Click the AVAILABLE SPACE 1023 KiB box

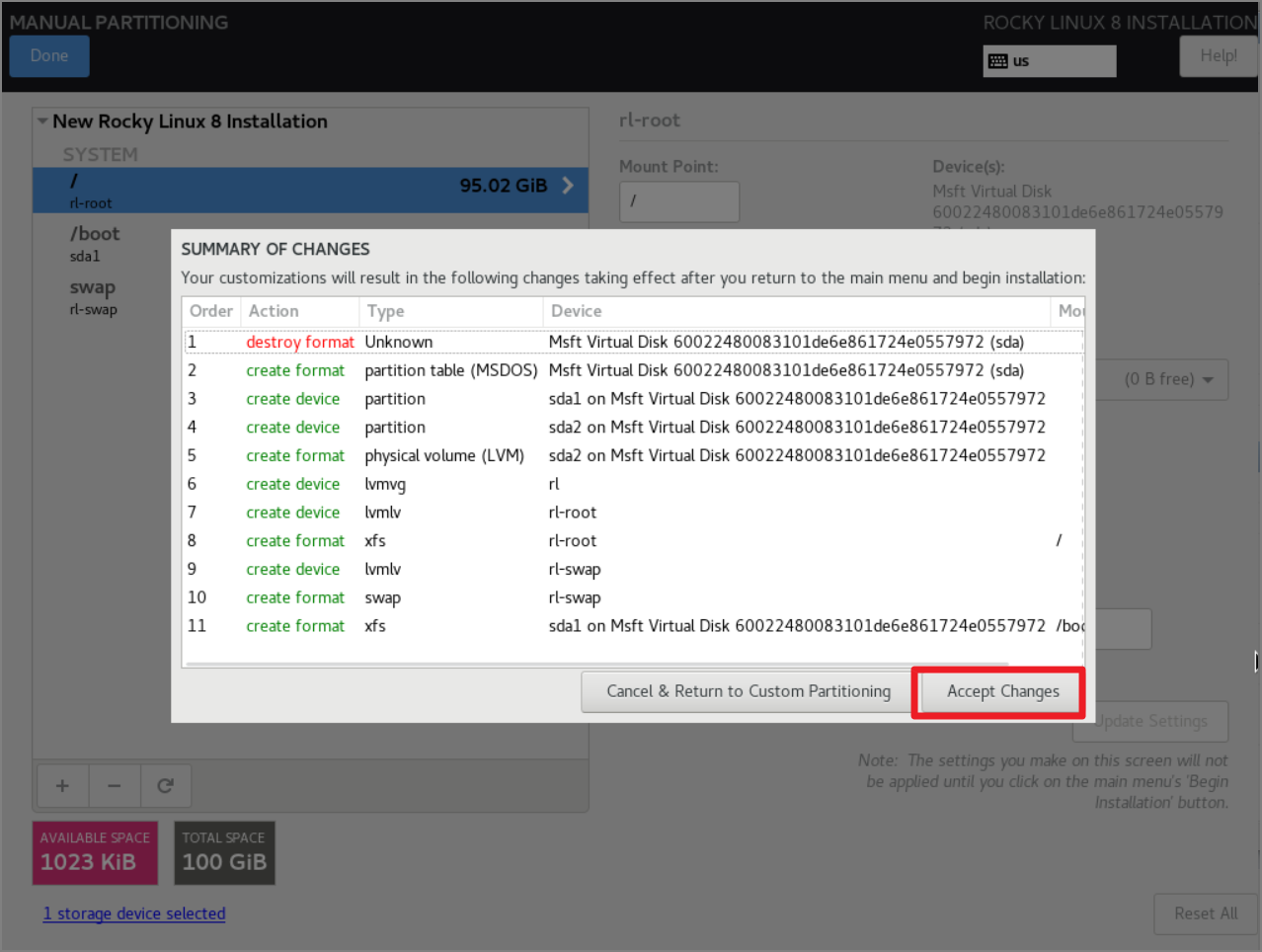(95, 852)
